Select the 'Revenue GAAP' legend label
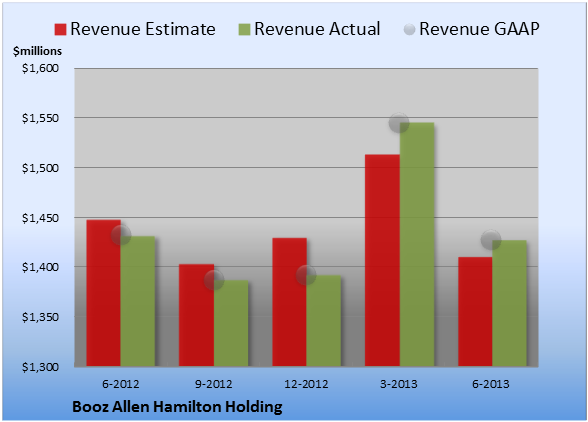Screen dimensions: 588x422 (479, 29)
